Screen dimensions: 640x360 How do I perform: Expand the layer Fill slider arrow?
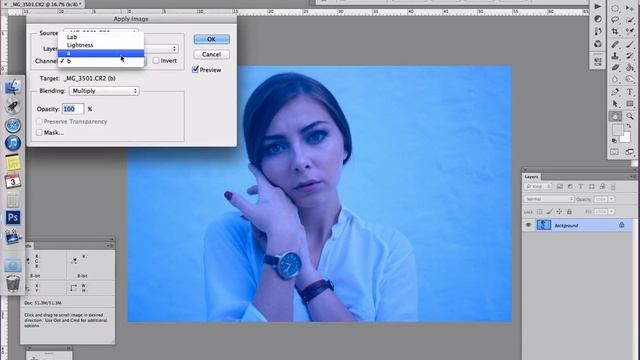[x=611, y=211]
